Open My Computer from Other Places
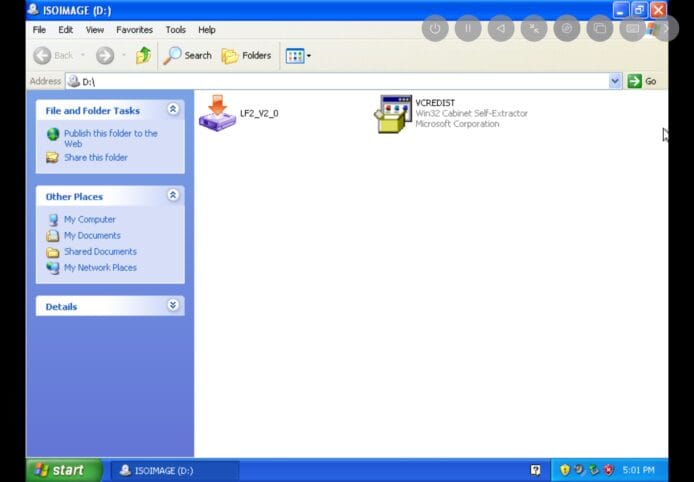This screenshot has height=482, width=694. pos(89,219)
